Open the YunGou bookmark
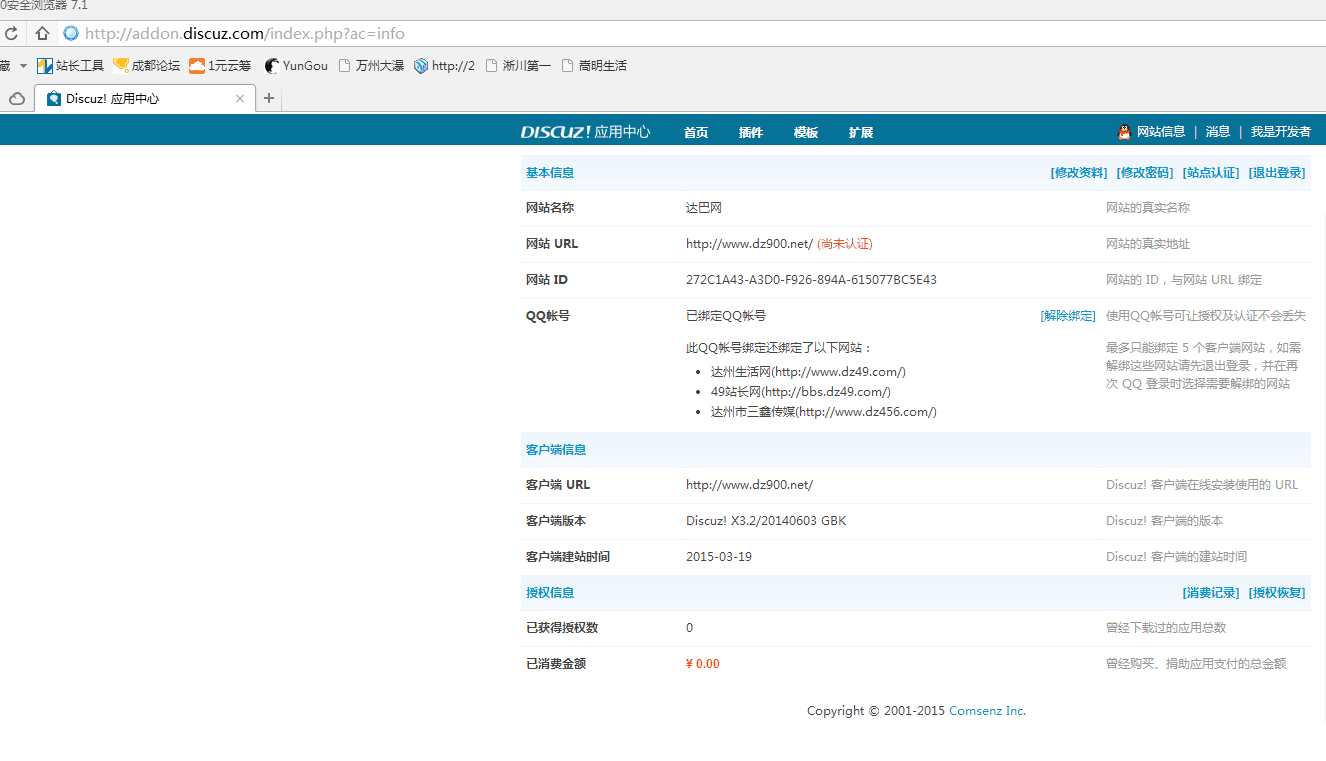Viewport: 1326px width, 761px height. click(296, 66)
